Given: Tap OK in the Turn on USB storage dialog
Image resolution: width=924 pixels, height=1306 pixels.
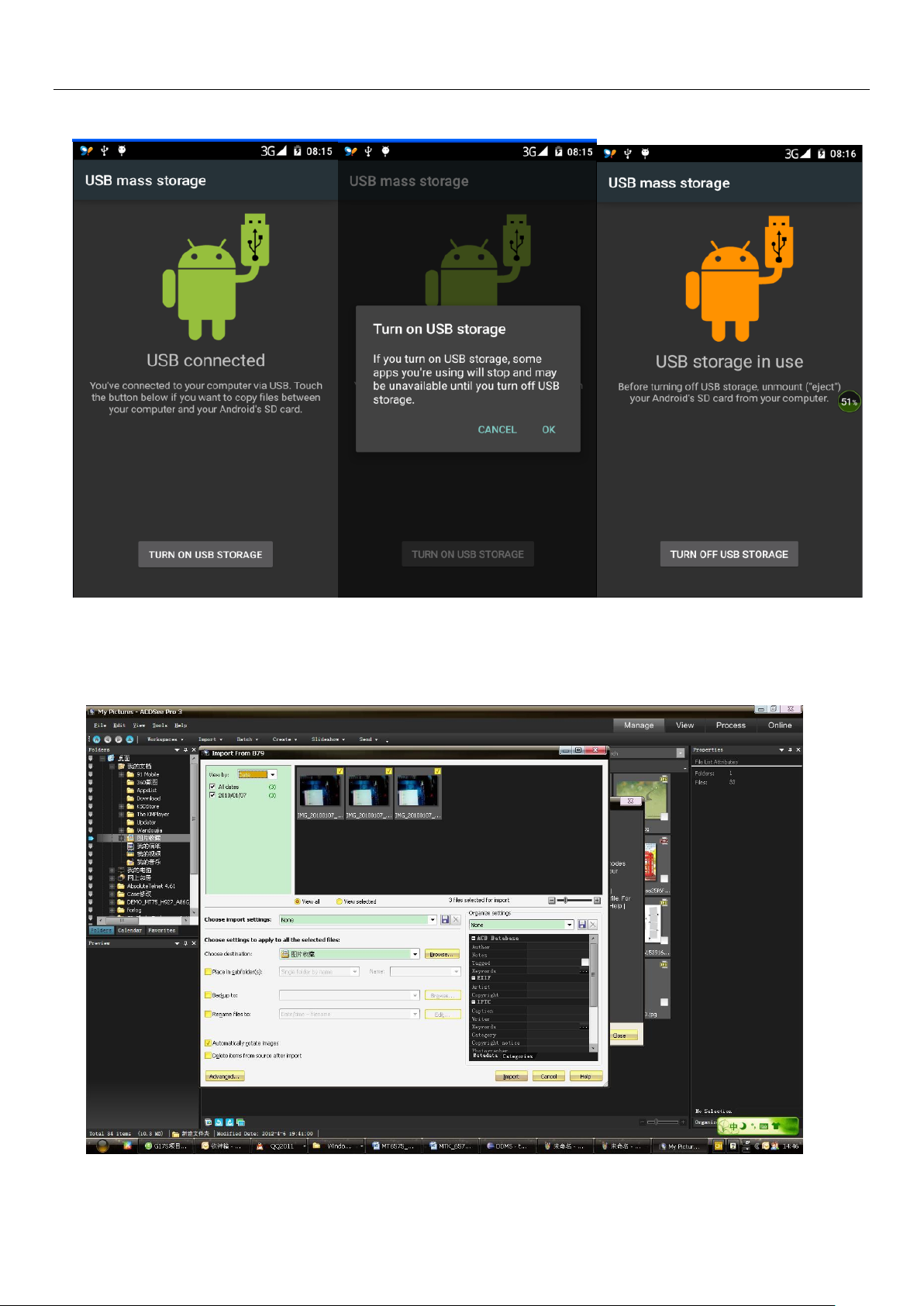Looking at the screenshot, I should [x=549, y=429].
